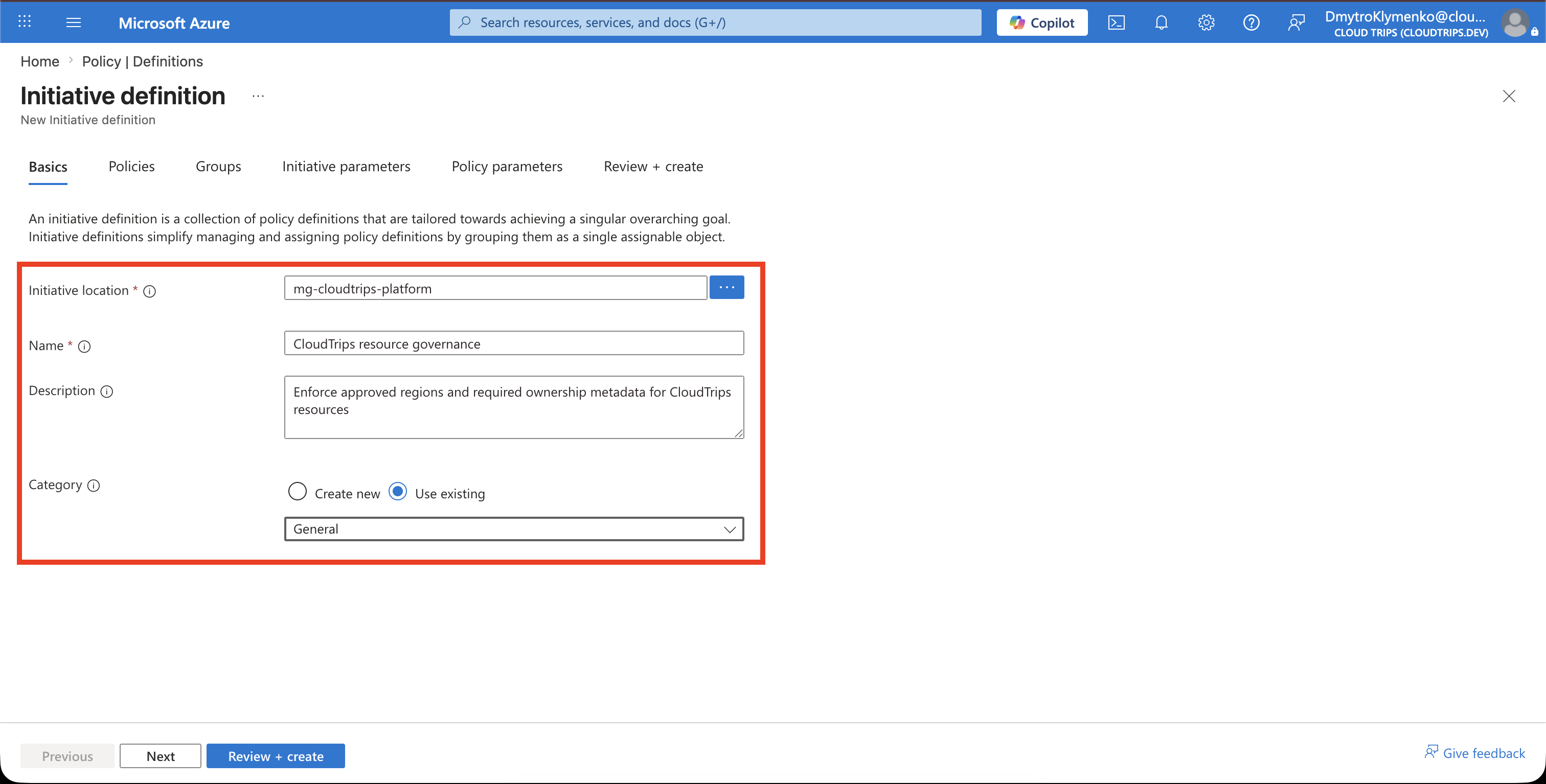This screenshot has width=1546, height=784.
Task: Click the Name field with CloudTrips text
Action: coord(514,343)
